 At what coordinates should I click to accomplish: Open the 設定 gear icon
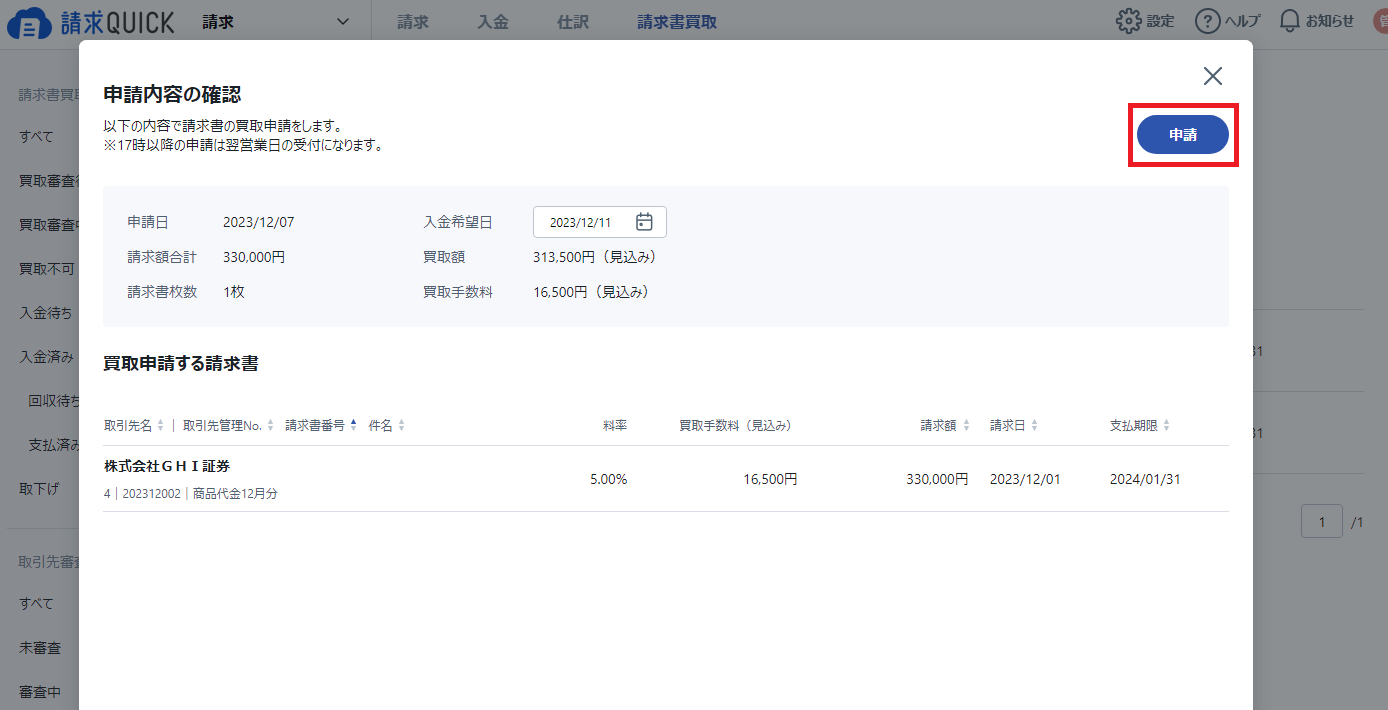click(x=1129, y=21)
